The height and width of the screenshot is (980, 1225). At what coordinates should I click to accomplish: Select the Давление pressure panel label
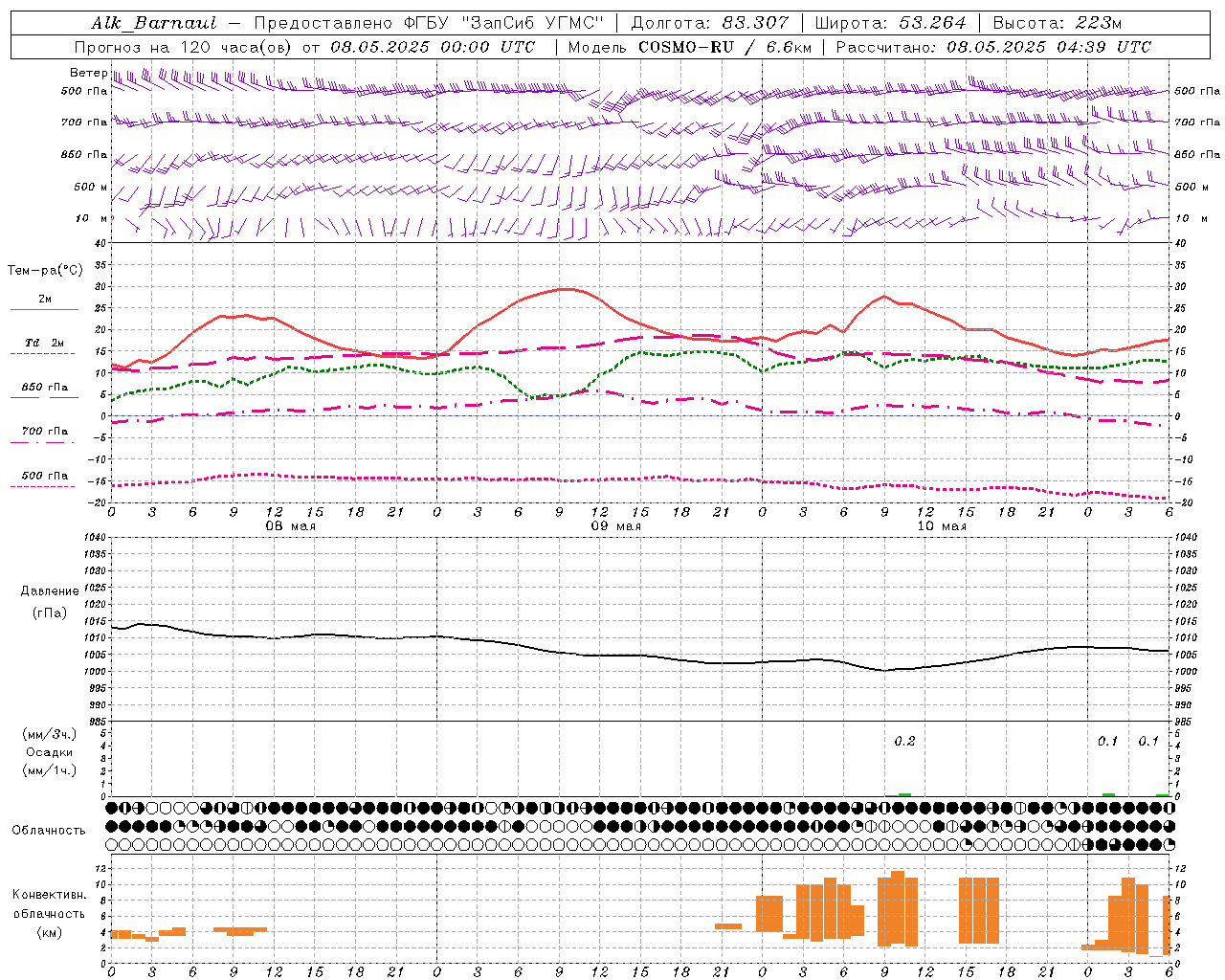[x=50, y=591]
